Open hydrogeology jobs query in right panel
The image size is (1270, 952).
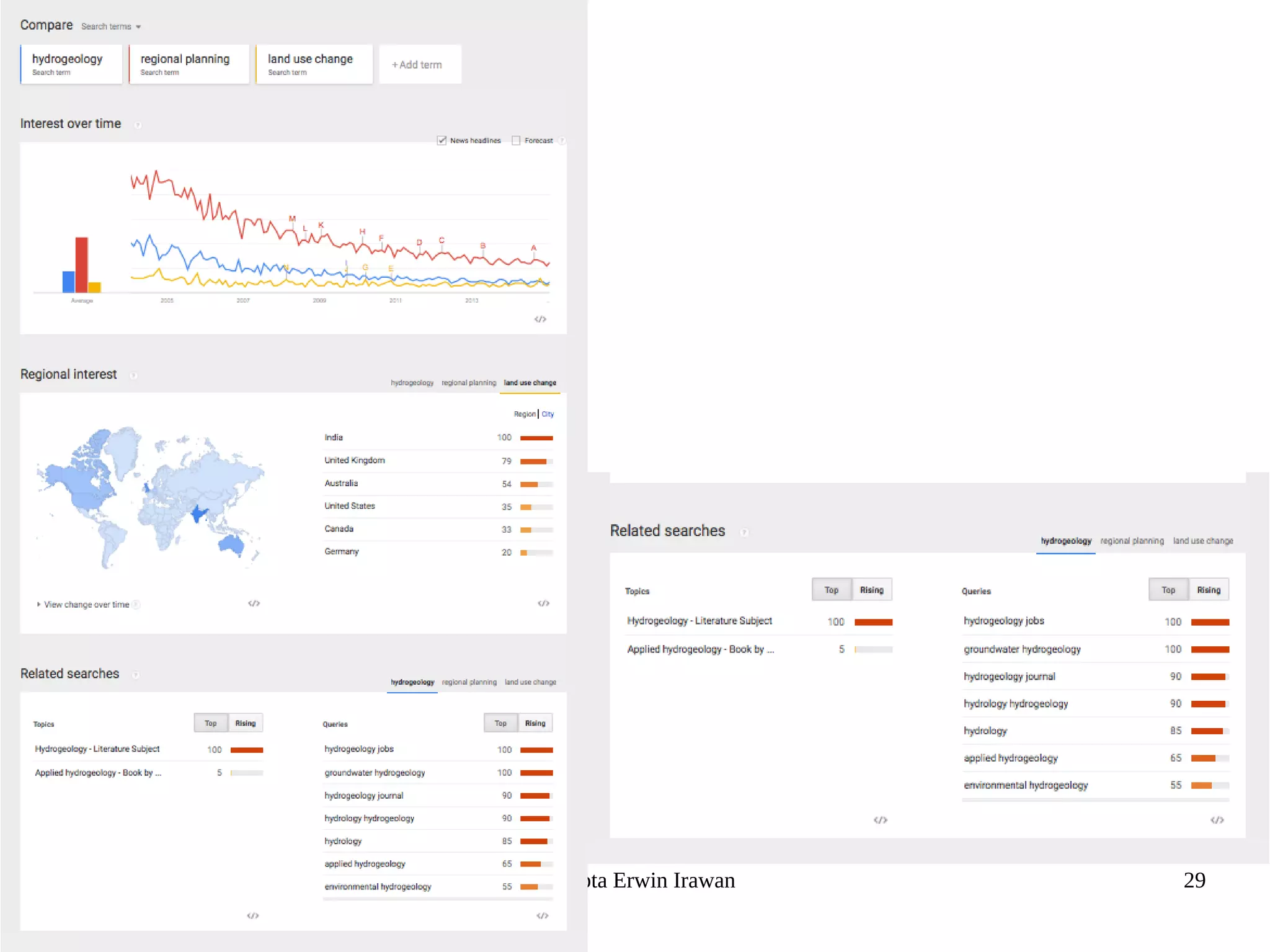coord(1003,621)
